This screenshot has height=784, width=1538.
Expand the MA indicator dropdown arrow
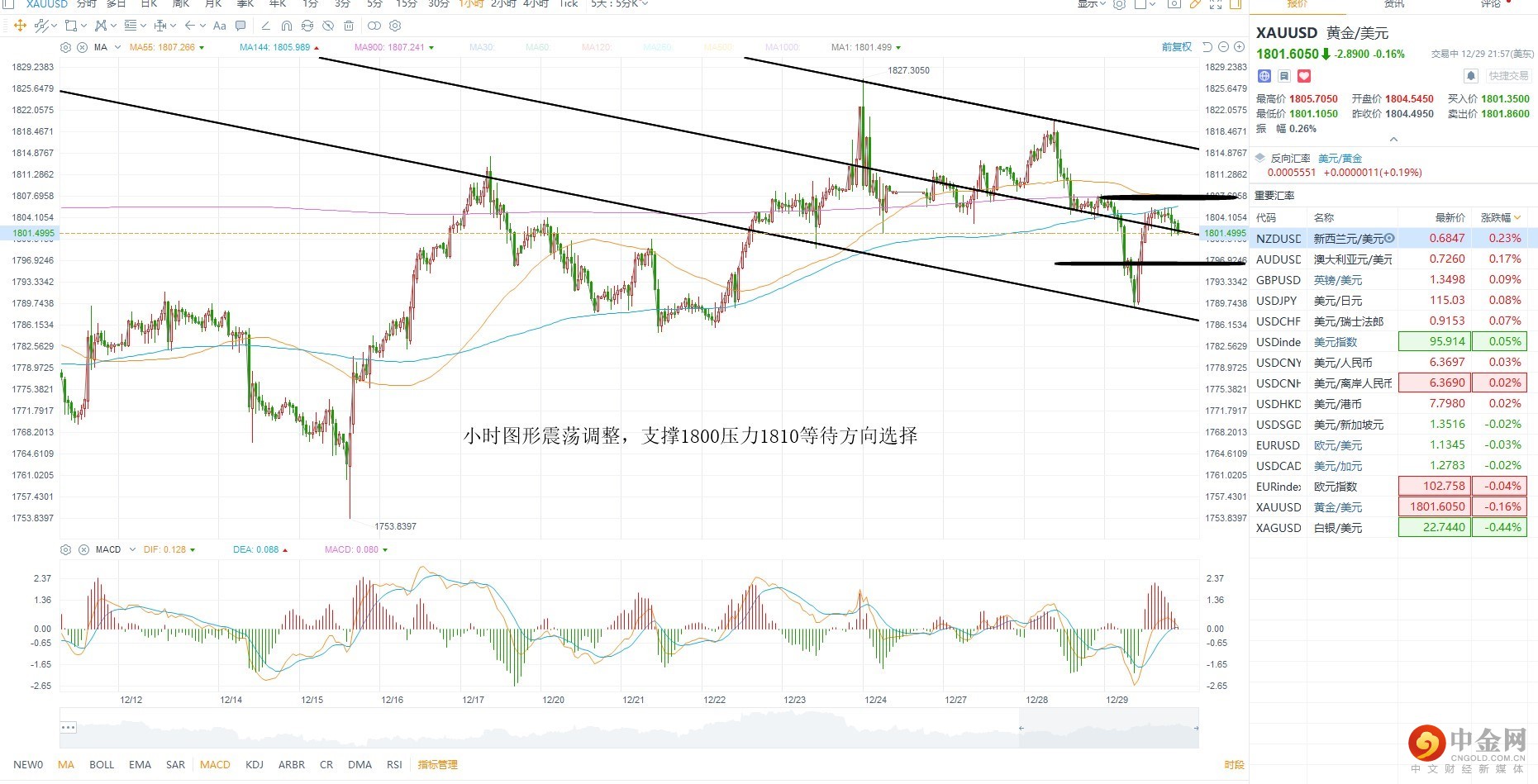117,47
